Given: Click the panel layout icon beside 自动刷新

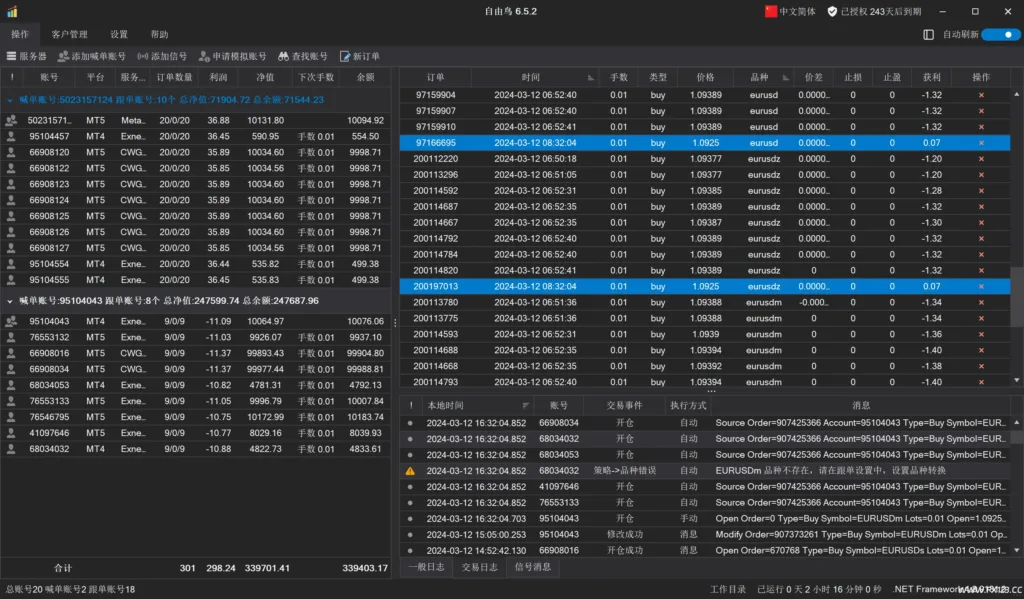Looking at the screenshot, I should (928, 34).
